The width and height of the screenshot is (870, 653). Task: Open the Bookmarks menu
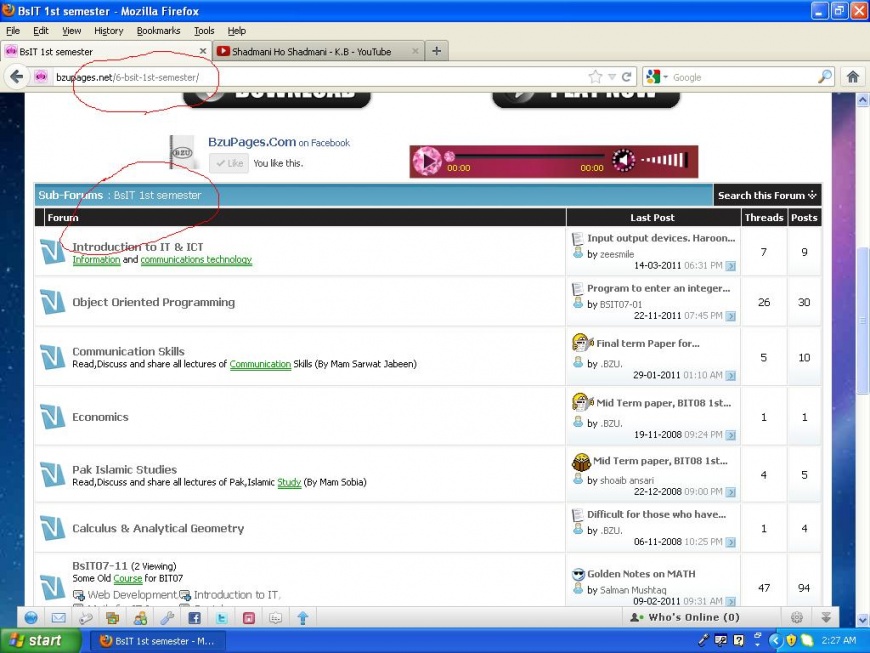pos(158,31)
